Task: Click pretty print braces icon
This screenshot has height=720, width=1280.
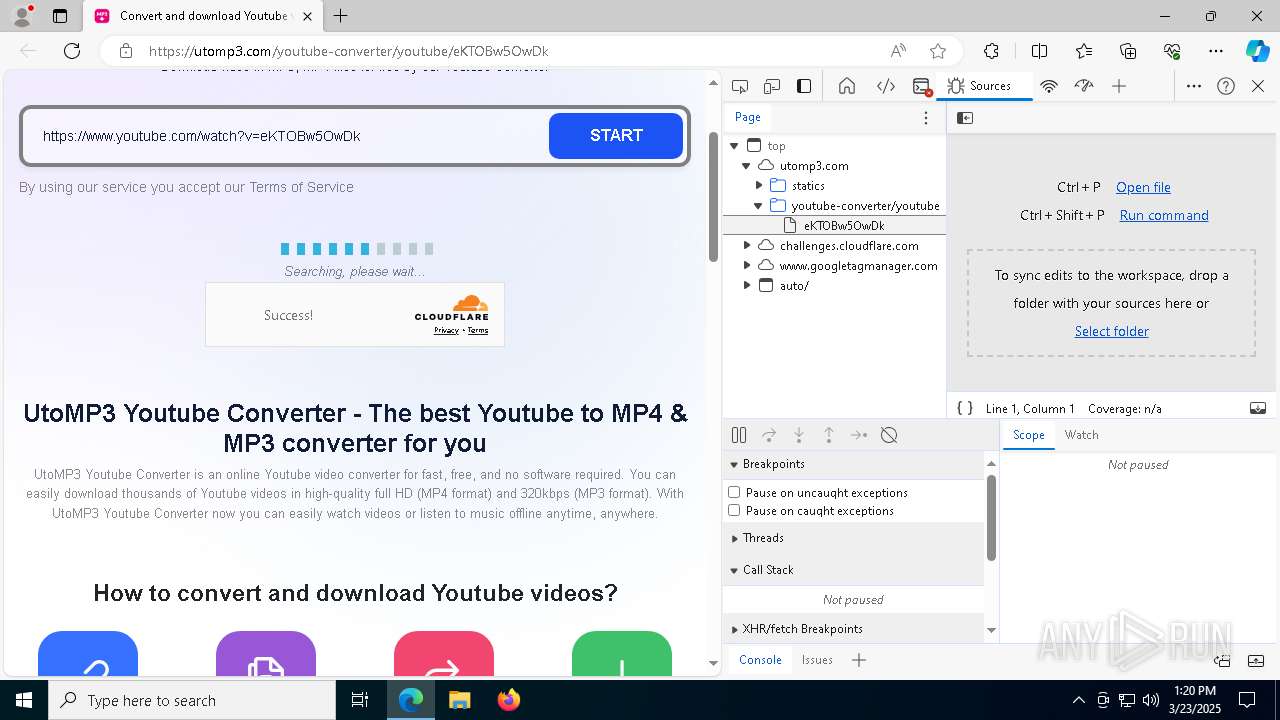Action: (x=965, y=408)
